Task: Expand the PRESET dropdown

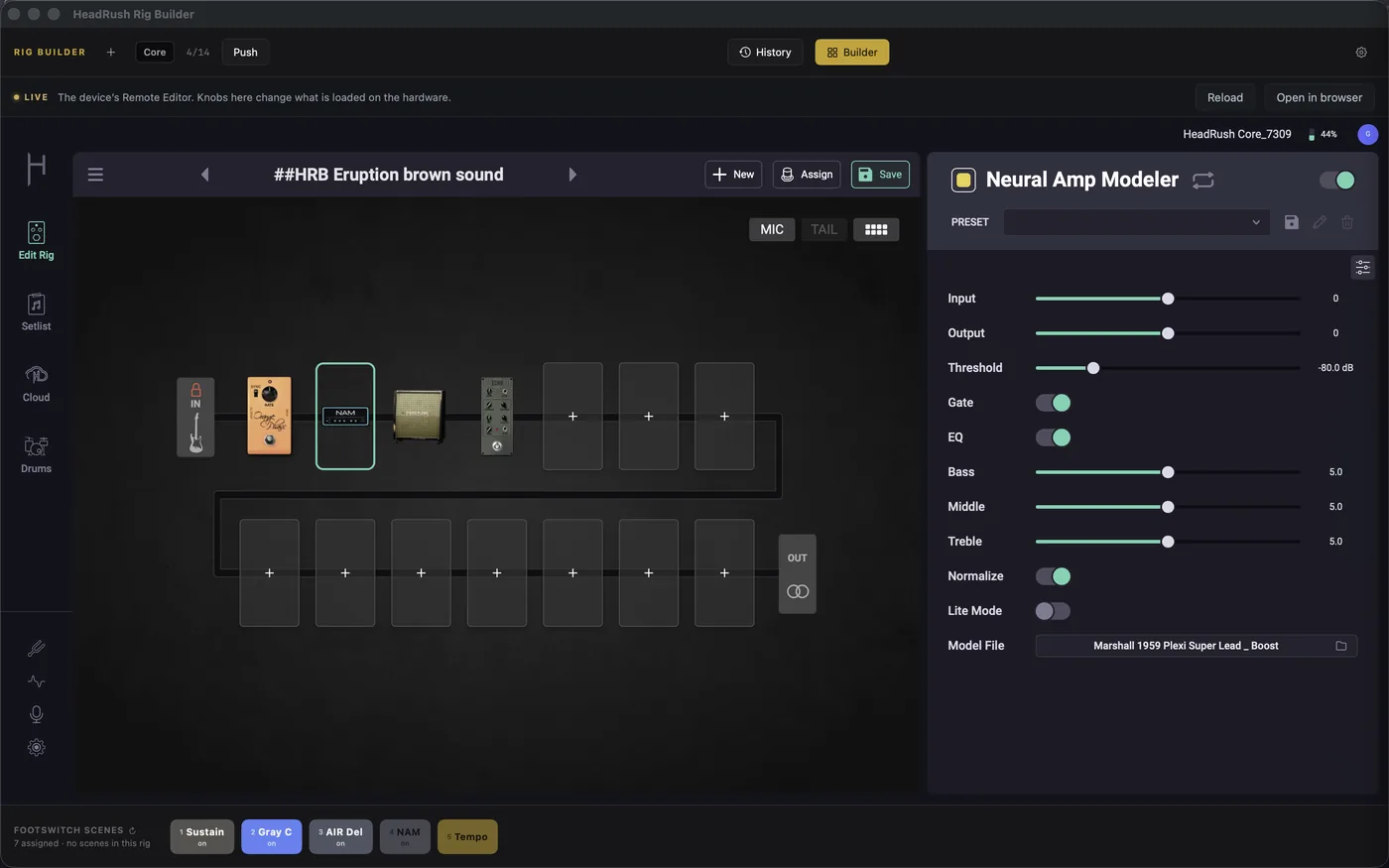Action: (x=1136, y=222)
